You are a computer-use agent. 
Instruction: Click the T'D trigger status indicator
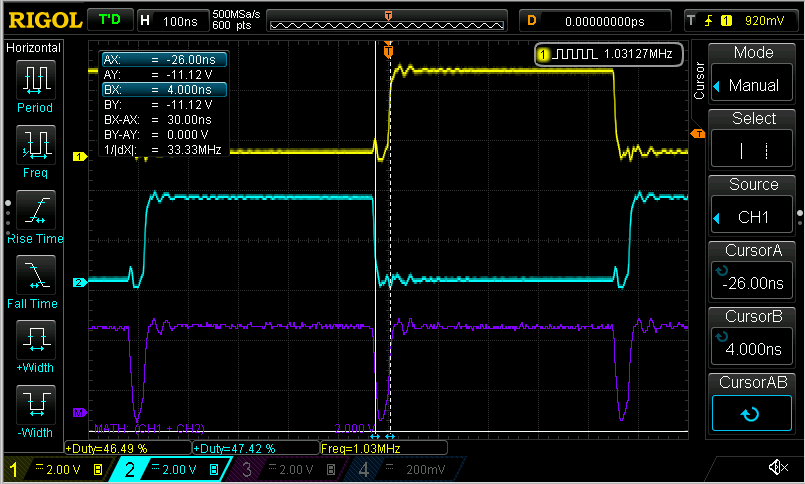[x=109, y=20]
